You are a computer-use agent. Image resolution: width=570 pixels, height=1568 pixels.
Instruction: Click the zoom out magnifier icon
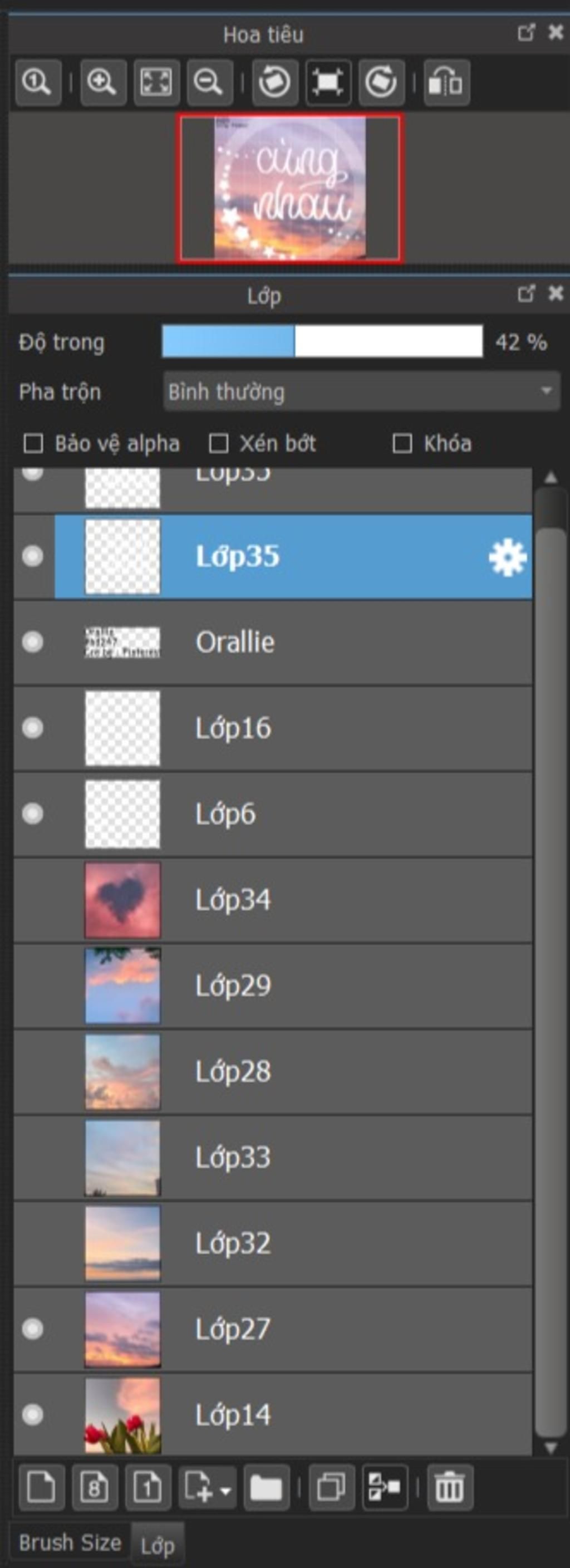pos(209,82)
